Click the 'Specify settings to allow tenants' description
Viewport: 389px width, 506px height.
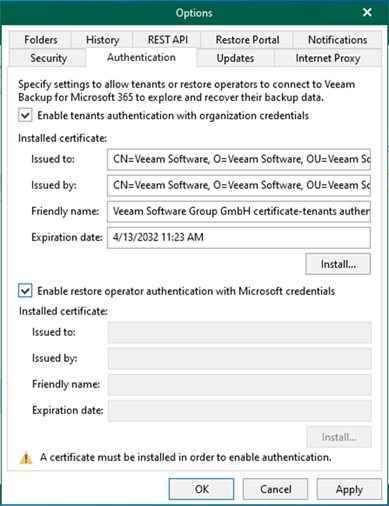coord(186,91)
